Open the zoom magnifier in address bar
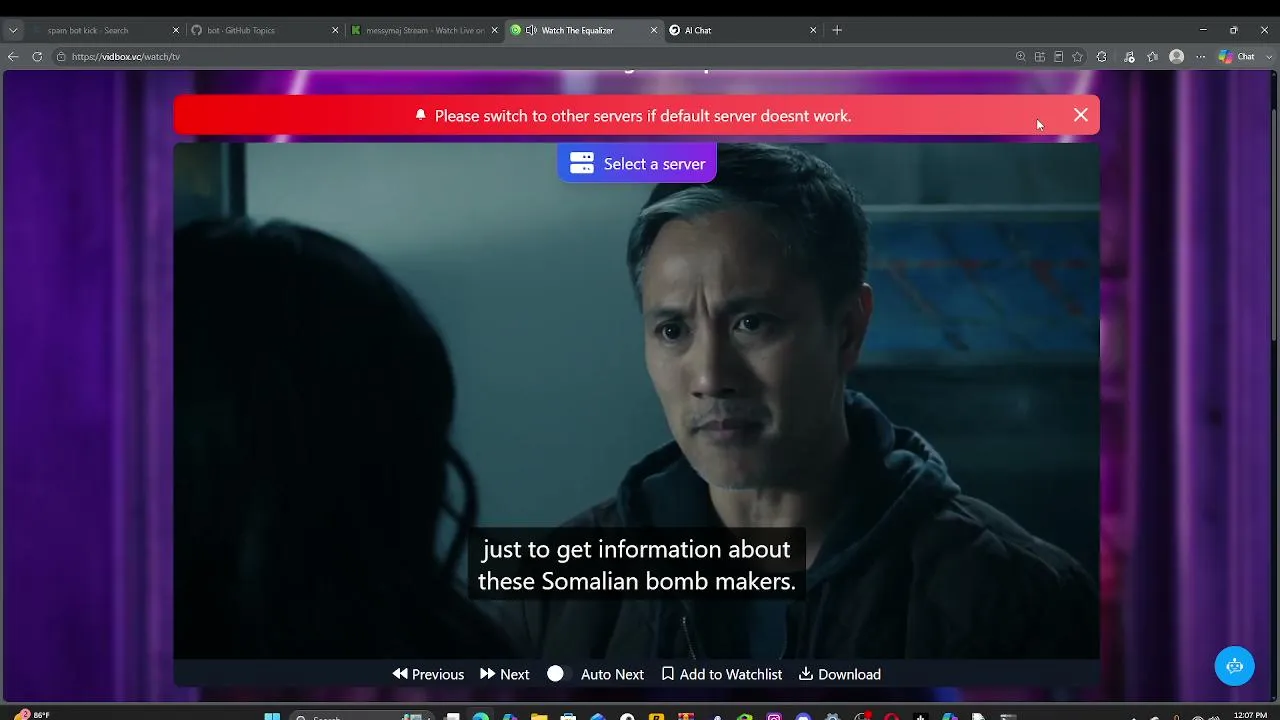 tap(1021, 57)
